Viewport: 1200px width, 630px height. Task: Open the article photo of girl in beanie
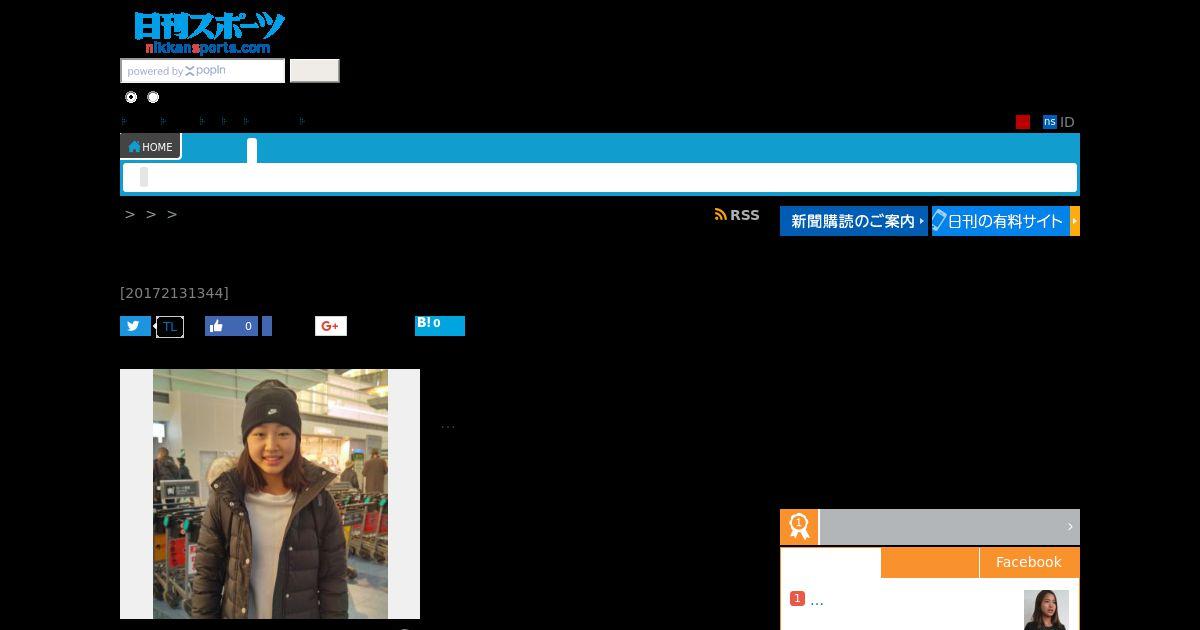point(270,494)
